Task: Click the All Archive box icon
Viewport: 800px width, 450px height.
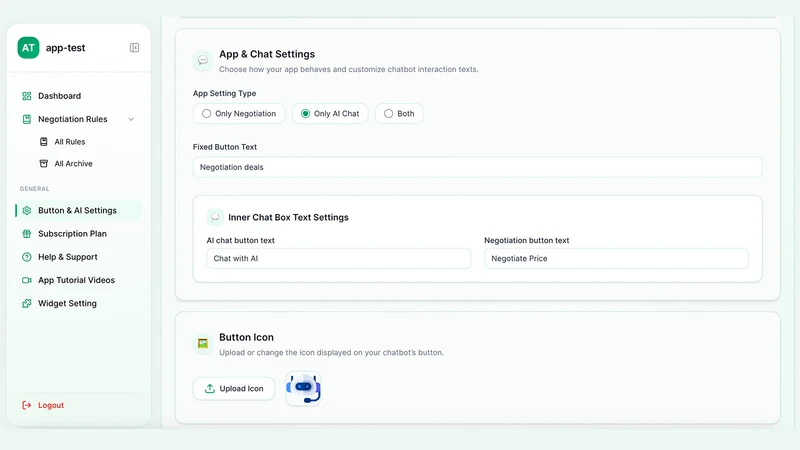Action: (x=44, y=164)
